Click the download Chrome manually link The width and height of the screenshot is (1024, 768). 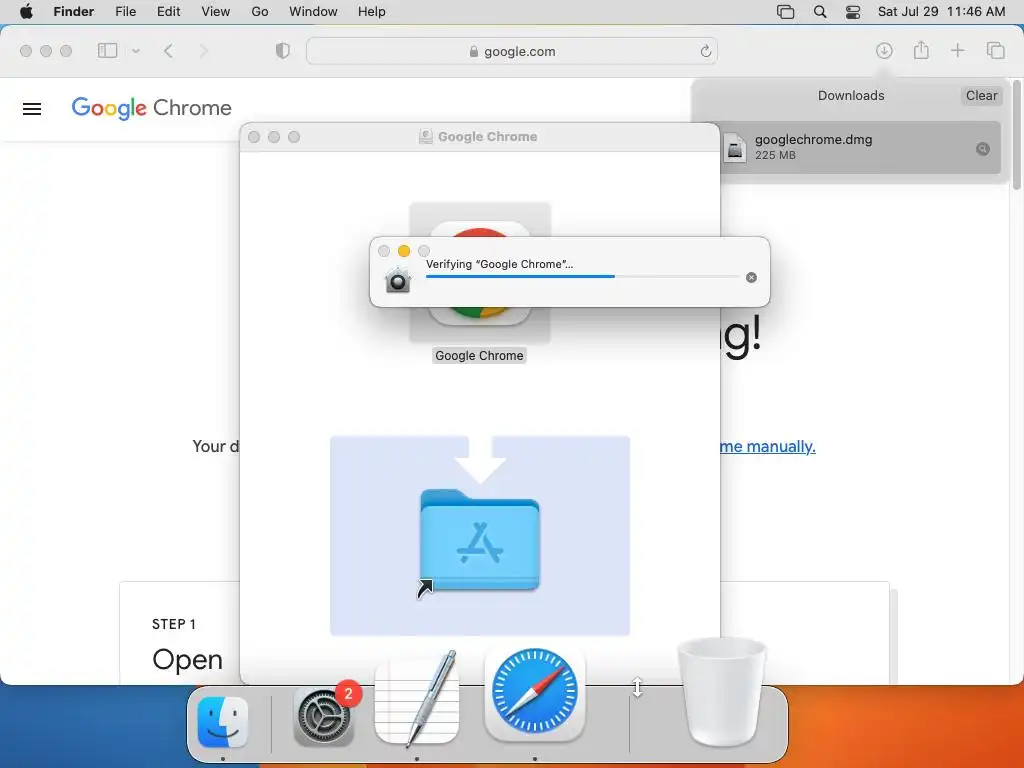pos(767,447)
